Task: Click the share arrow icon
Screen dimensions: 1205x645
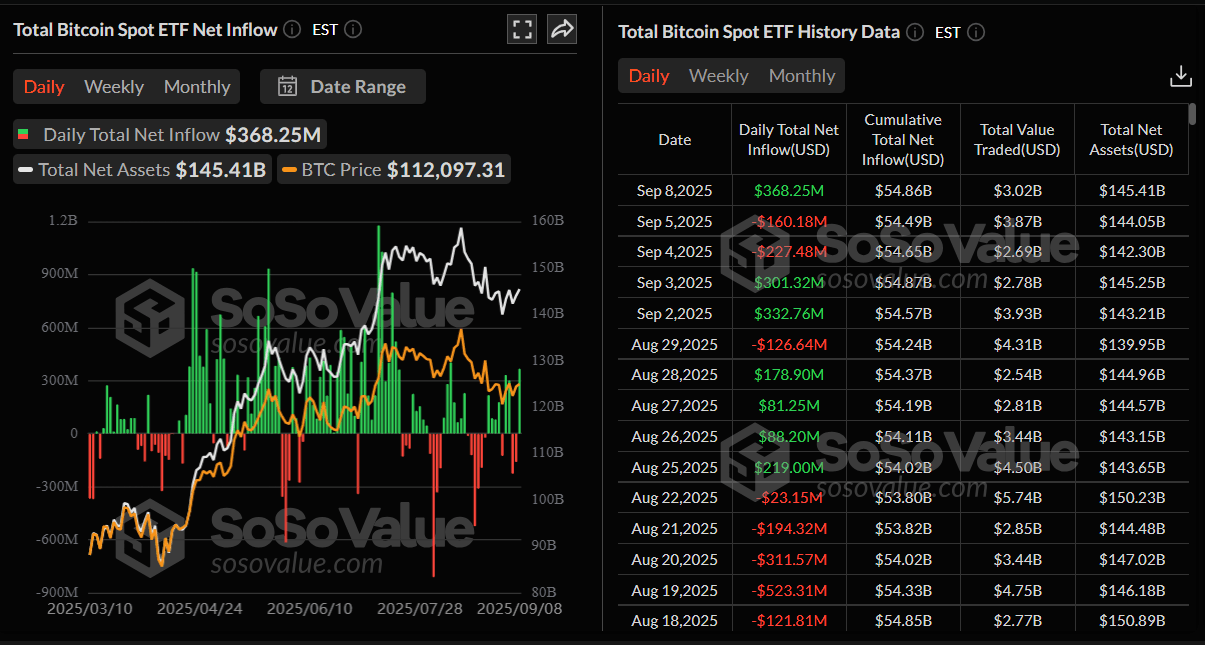Action: click(x=561, y=29)
